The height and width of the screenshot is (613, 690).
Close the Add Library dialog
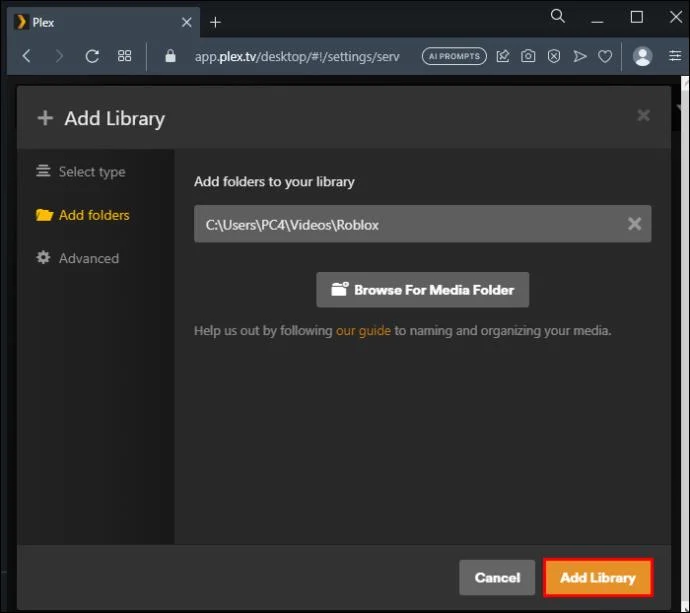coord(643,116)
